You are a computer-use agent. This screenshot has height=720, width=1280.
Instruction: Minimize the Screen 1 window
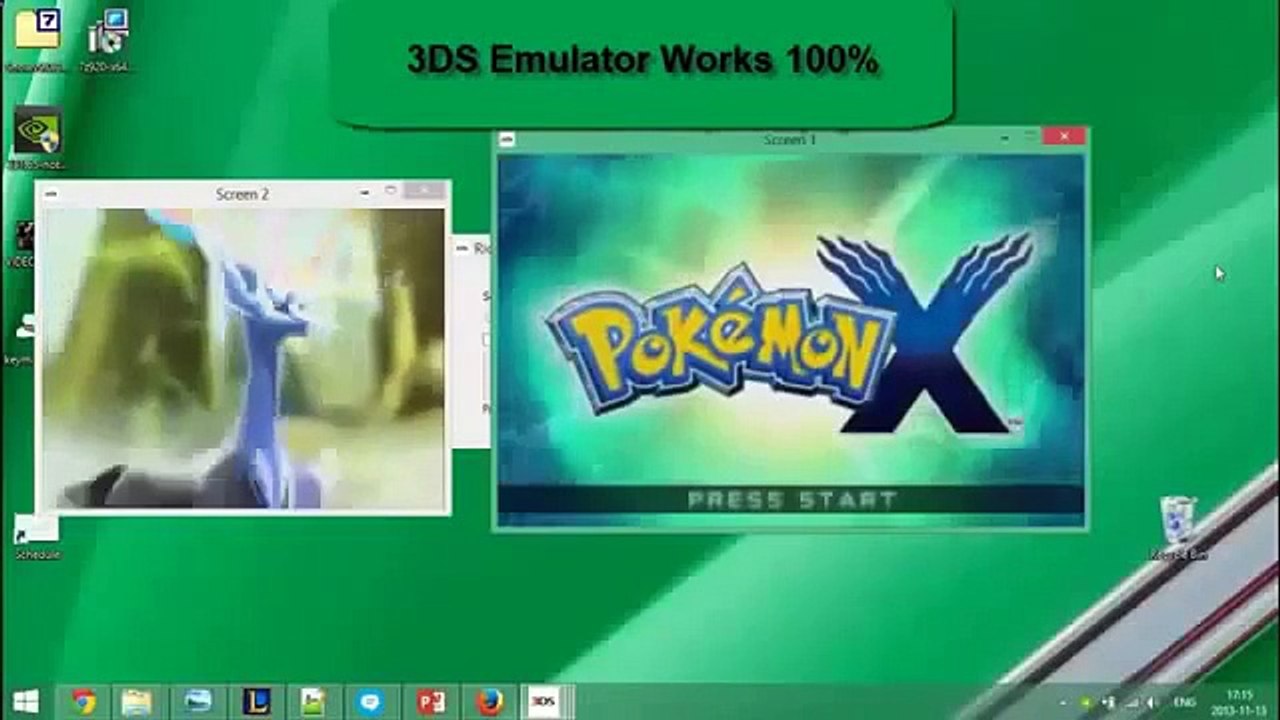[x=1006, y=137]
